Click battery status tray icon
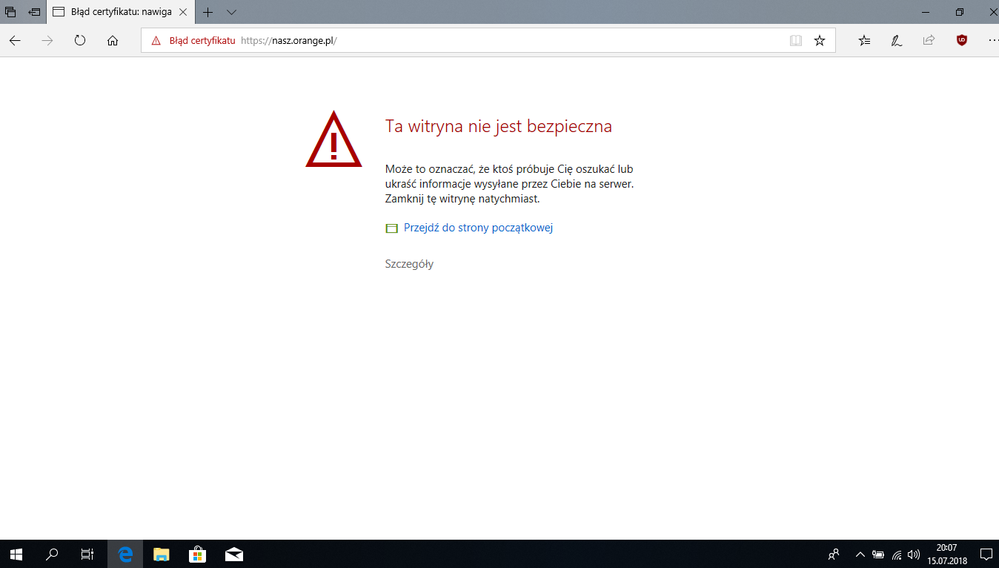This screenshot has width=999, height=568. pos(878,554)
